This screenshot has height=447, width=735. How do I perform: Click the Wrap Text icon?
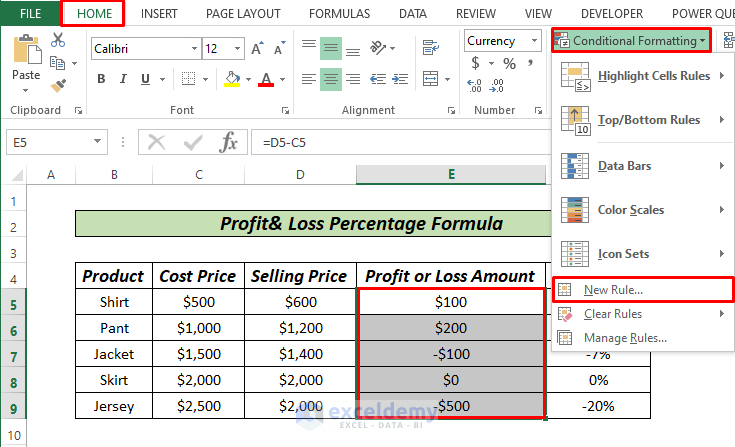[431, 48]
